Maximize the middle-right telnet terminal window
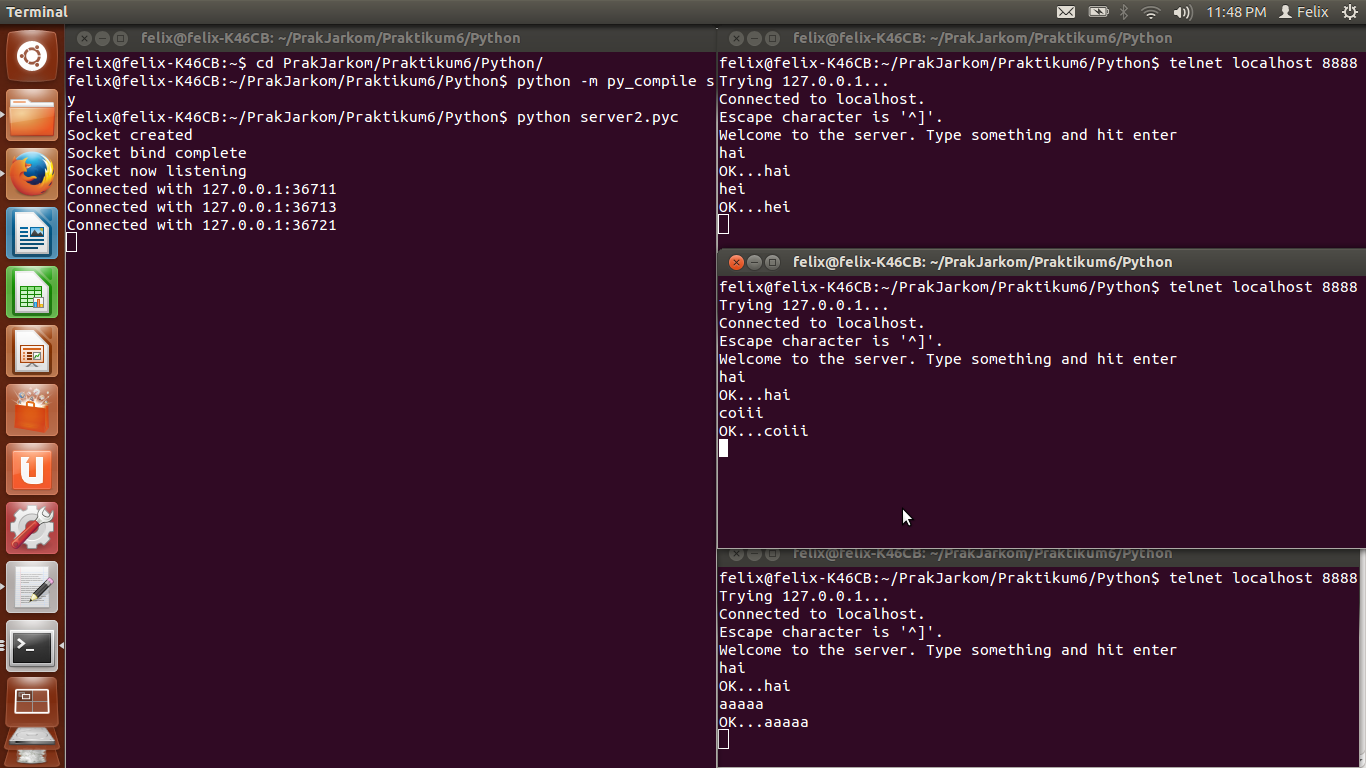This screenshot has height=768, width=1366. (x=773, y=262)
